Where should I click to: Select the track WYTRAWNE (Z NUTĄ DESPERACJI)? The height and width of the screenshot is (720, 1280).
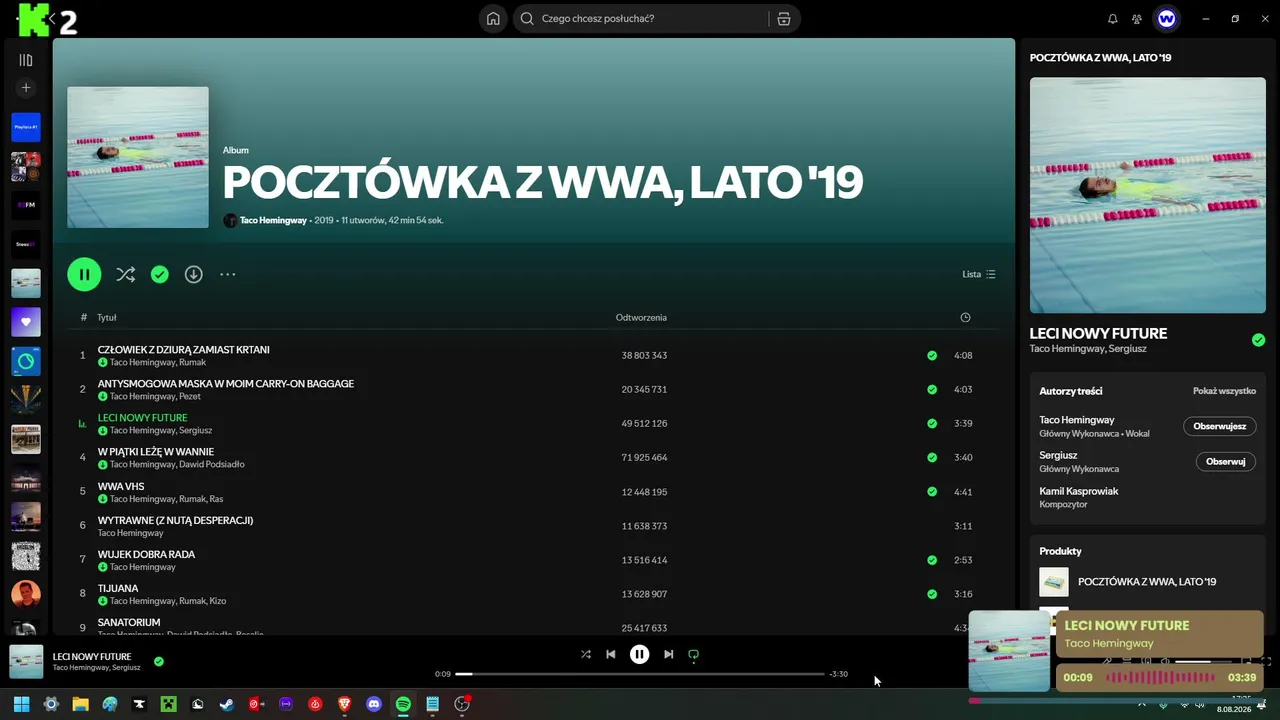tap(175, 520)
